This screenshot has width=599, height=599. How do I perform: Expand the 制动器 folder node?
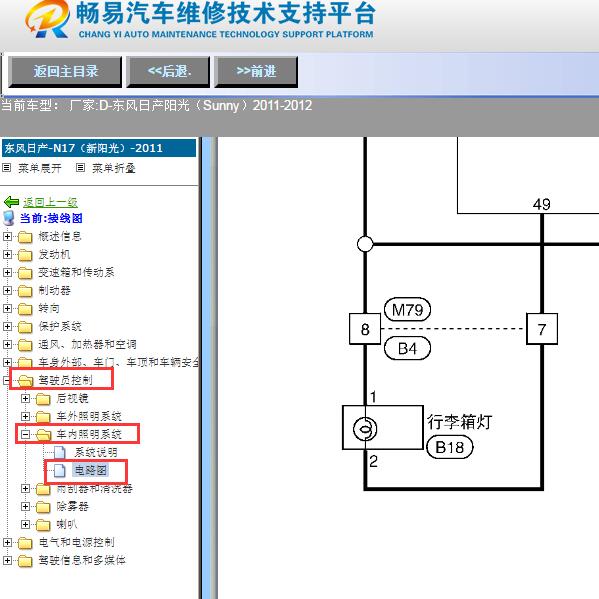(7, 290)
